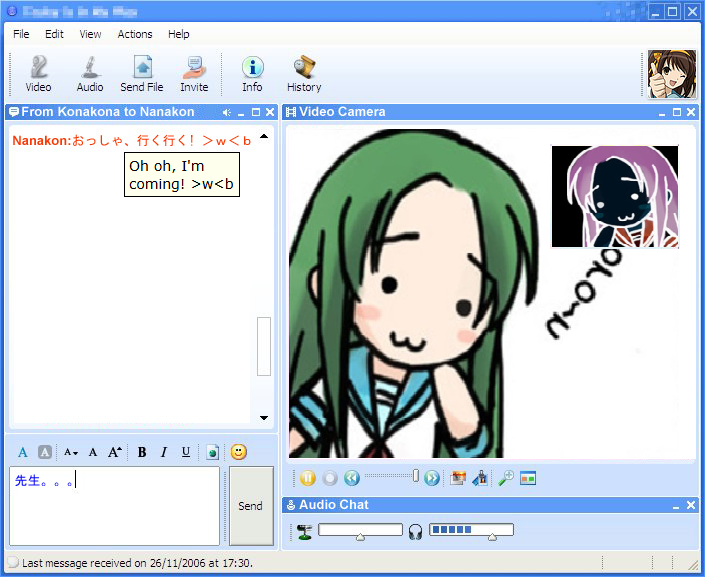Close the Video Camera panel
705x577 pixels.
(x=691, y=112)
